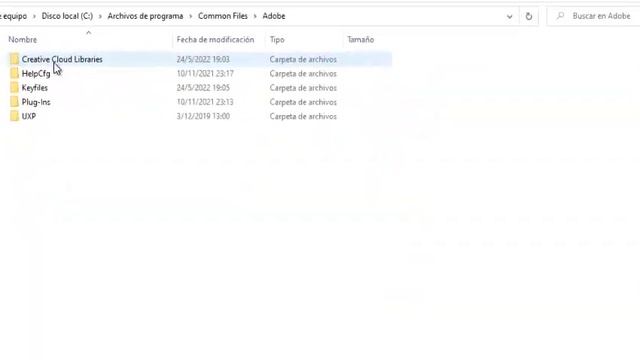Sort by Tipo column header

tap(277, 40)
